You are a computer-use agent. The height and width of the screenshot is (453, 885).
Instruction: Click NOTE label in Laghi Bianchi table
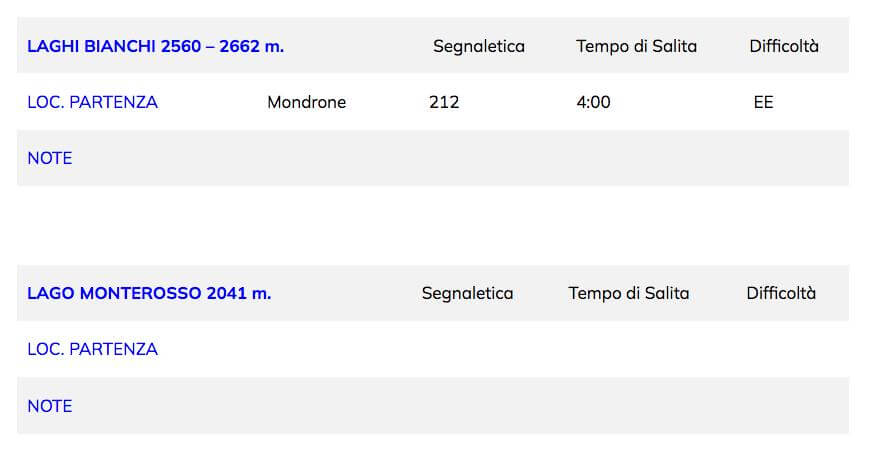coord(50,158)
